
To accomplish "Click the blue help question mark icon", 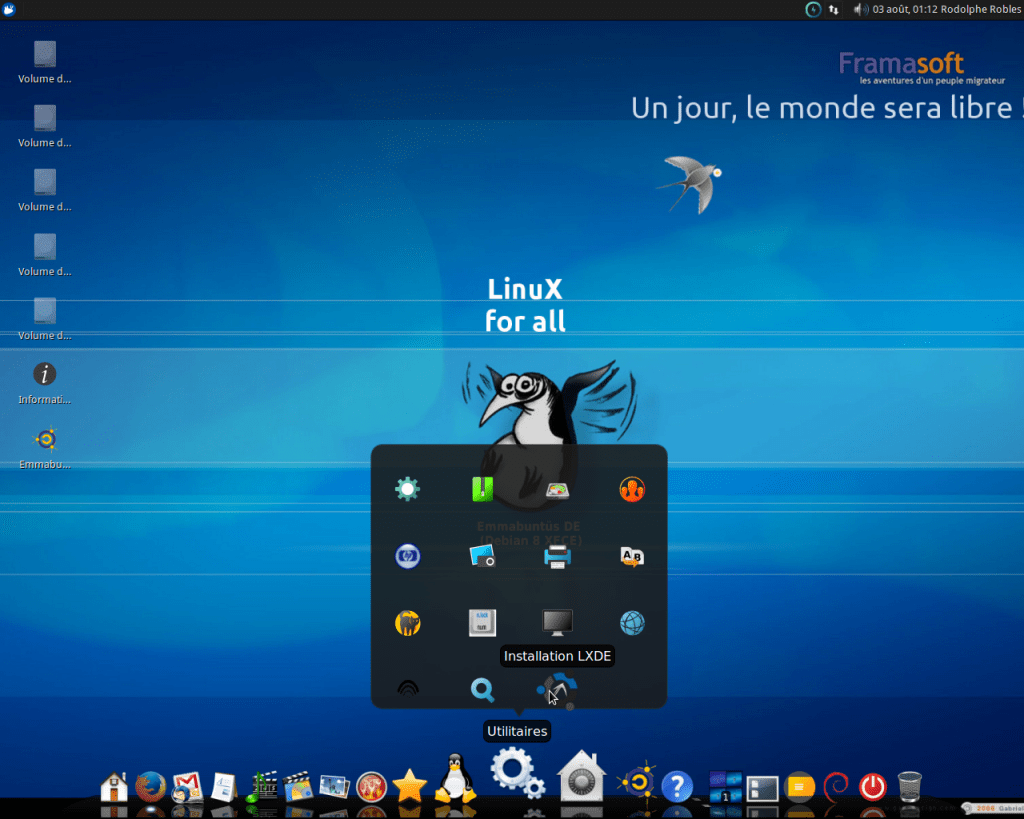I will pos(677,786).
